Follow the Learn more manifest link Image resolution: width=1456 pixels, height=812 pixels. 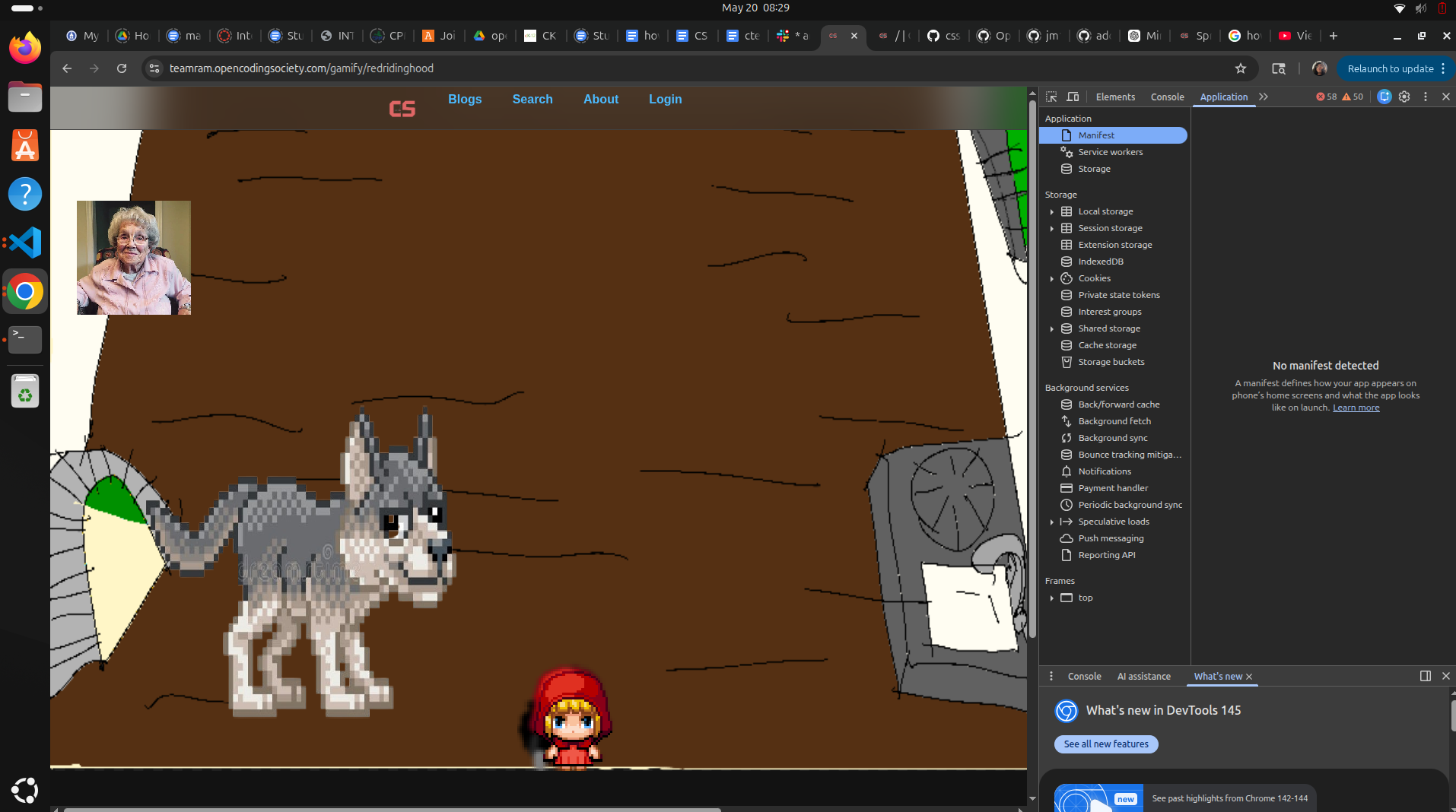pos(1356,408)
